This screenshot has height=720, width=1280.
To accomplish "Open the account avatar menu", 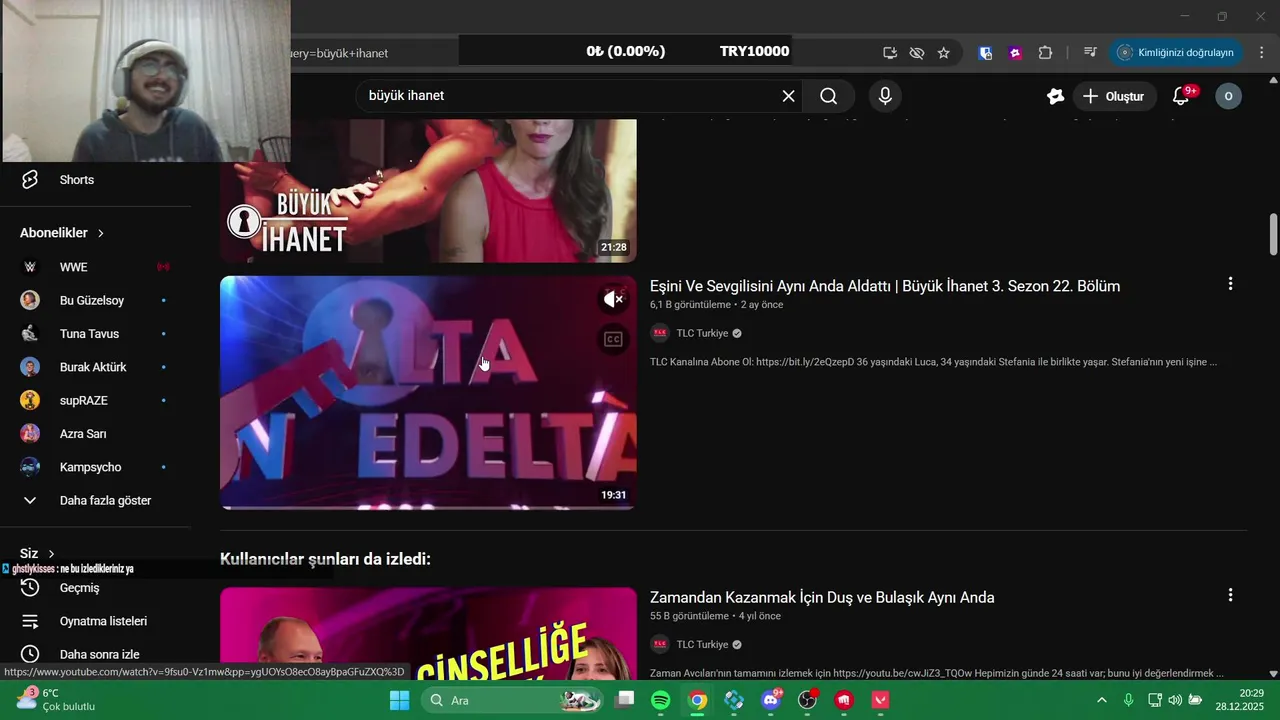I will (1229, 96).
